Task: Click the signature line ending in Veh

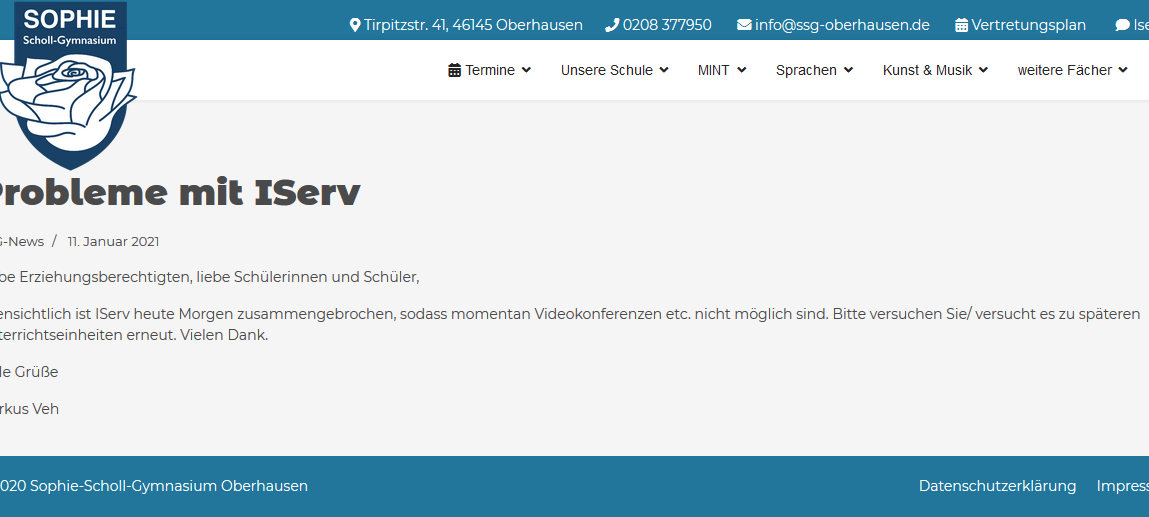Action: click(x=29, y=409)
